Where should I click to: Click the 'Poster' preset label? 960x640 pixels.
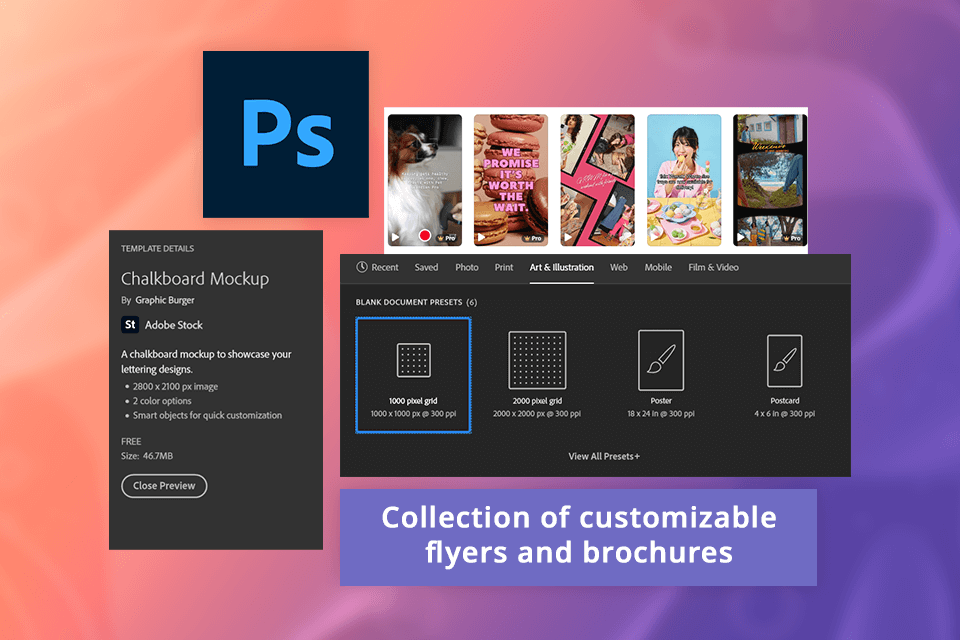(x=661, y=401)
